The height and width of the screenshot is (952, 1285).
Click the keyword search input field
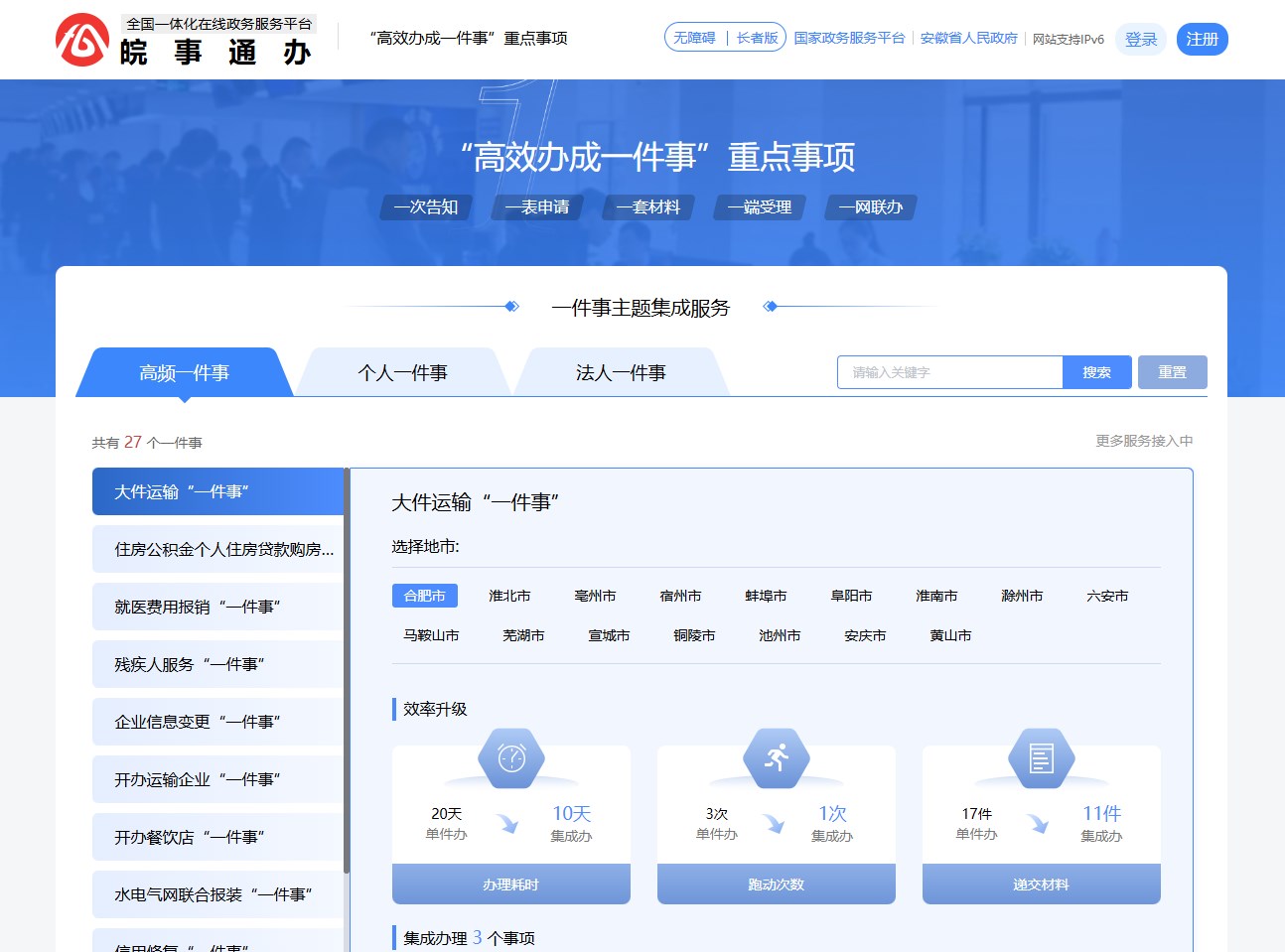click(x=948, y=372)
